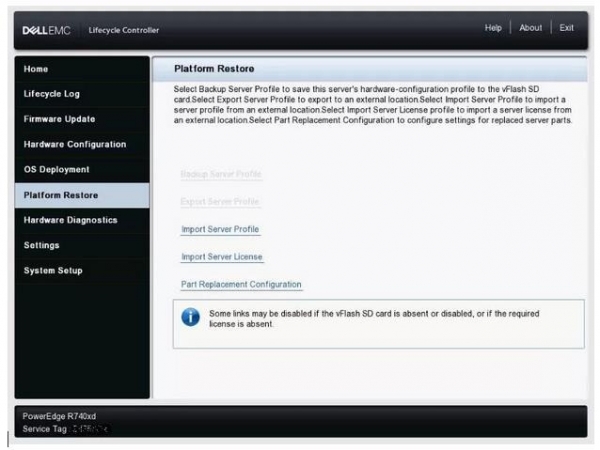Open Import Server License
Image resolution: width=600 pixels, height=450 pixels.
click(x=222, y=257)
